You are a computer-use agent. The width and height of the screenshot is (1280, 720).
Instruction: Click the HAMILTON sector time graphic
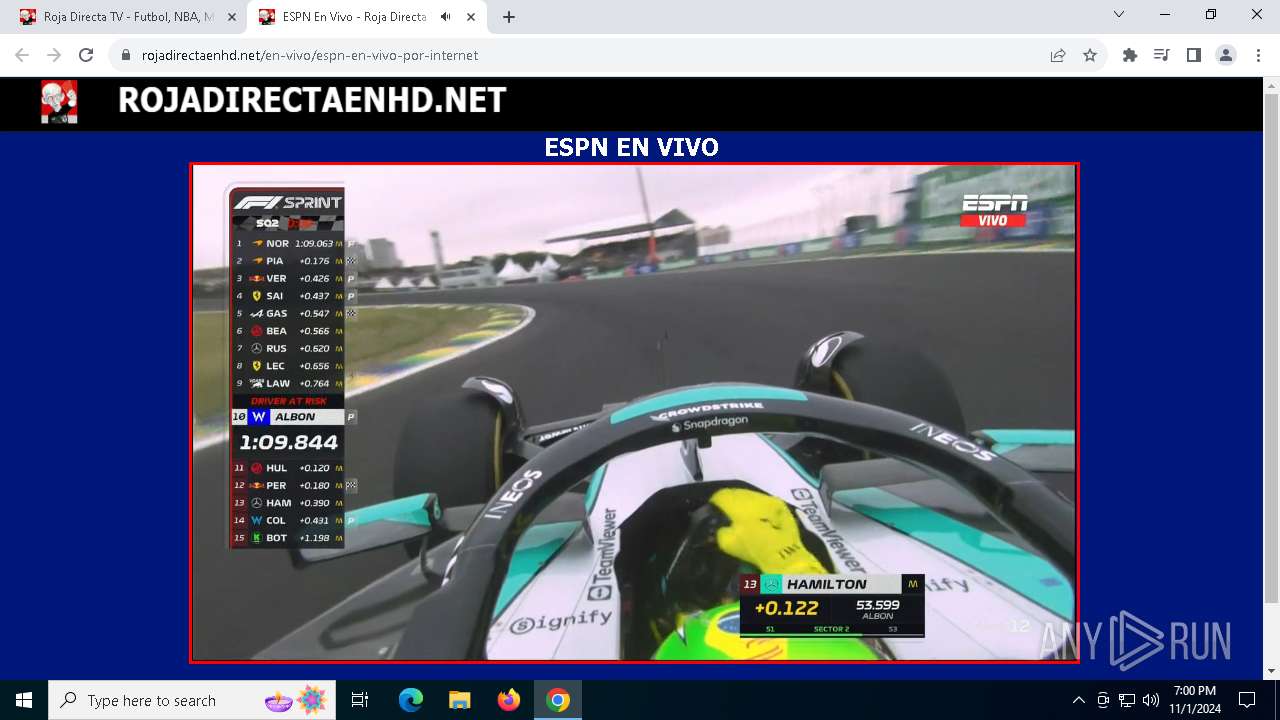[x=832, y=605]
